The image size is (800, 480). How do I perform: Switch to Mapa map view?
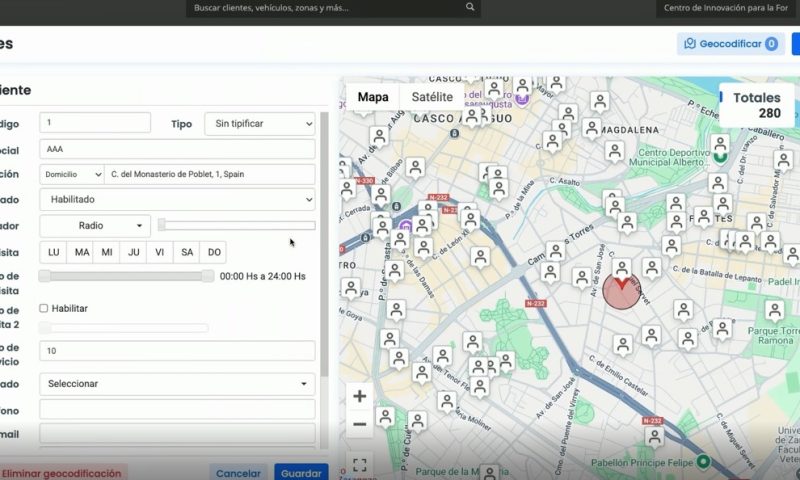point(373,97)
